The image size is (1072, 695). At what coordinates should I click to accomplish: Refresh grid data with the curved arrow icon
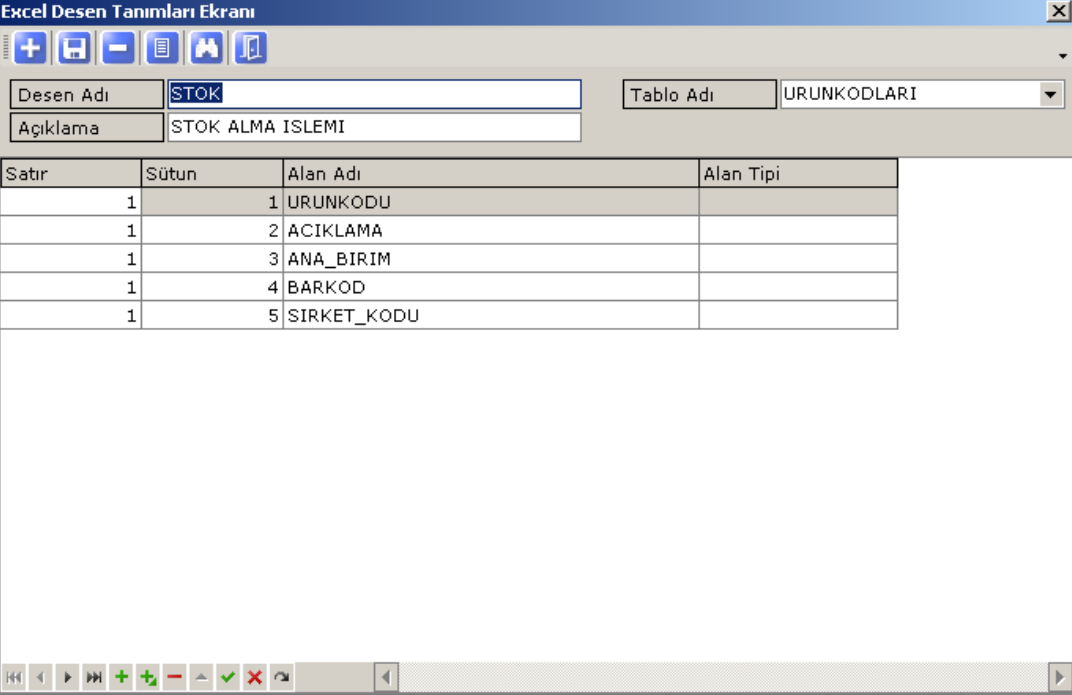282,677
